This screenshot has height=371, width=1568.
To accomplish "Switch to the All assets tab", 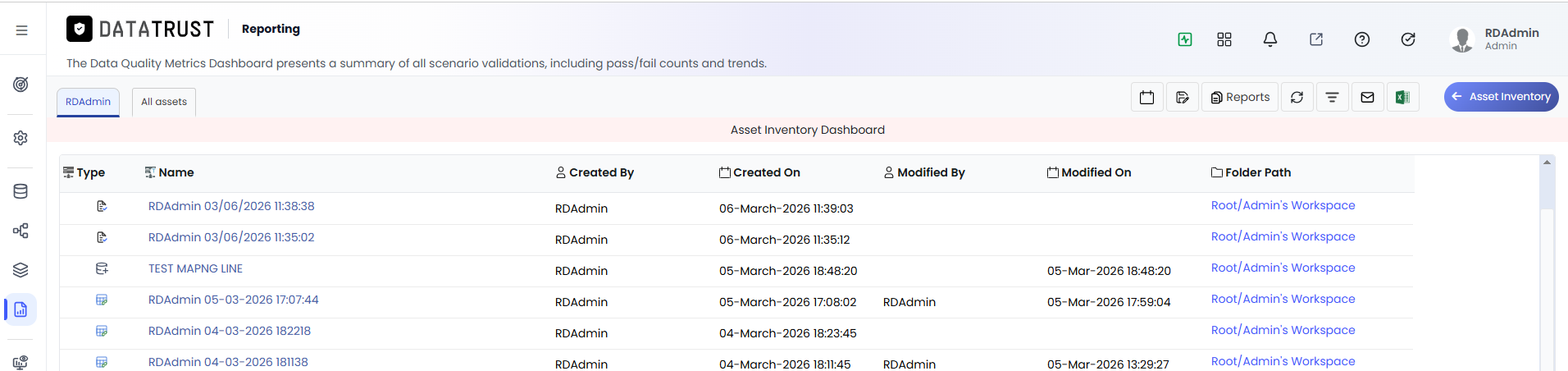I will coord(164,102).
